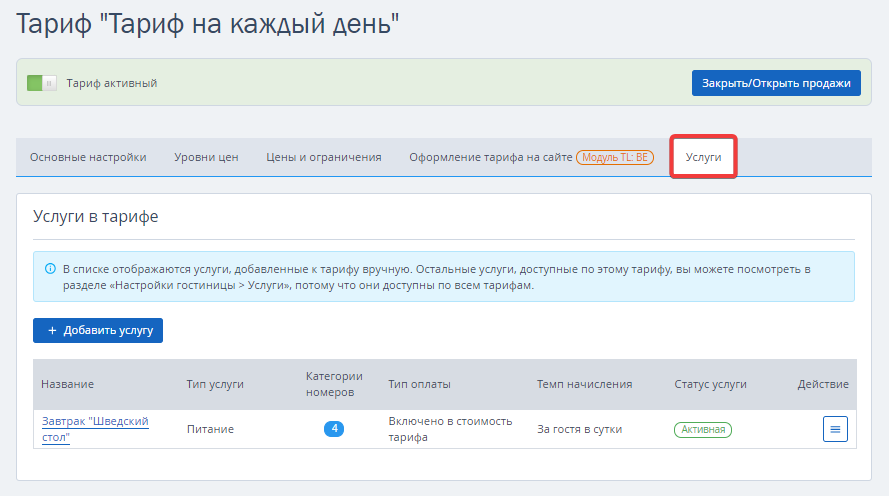Click the "Активная" status badge
Image resolution: width=889 pixels, height=496 pixels.
click(x=703, y=430)
